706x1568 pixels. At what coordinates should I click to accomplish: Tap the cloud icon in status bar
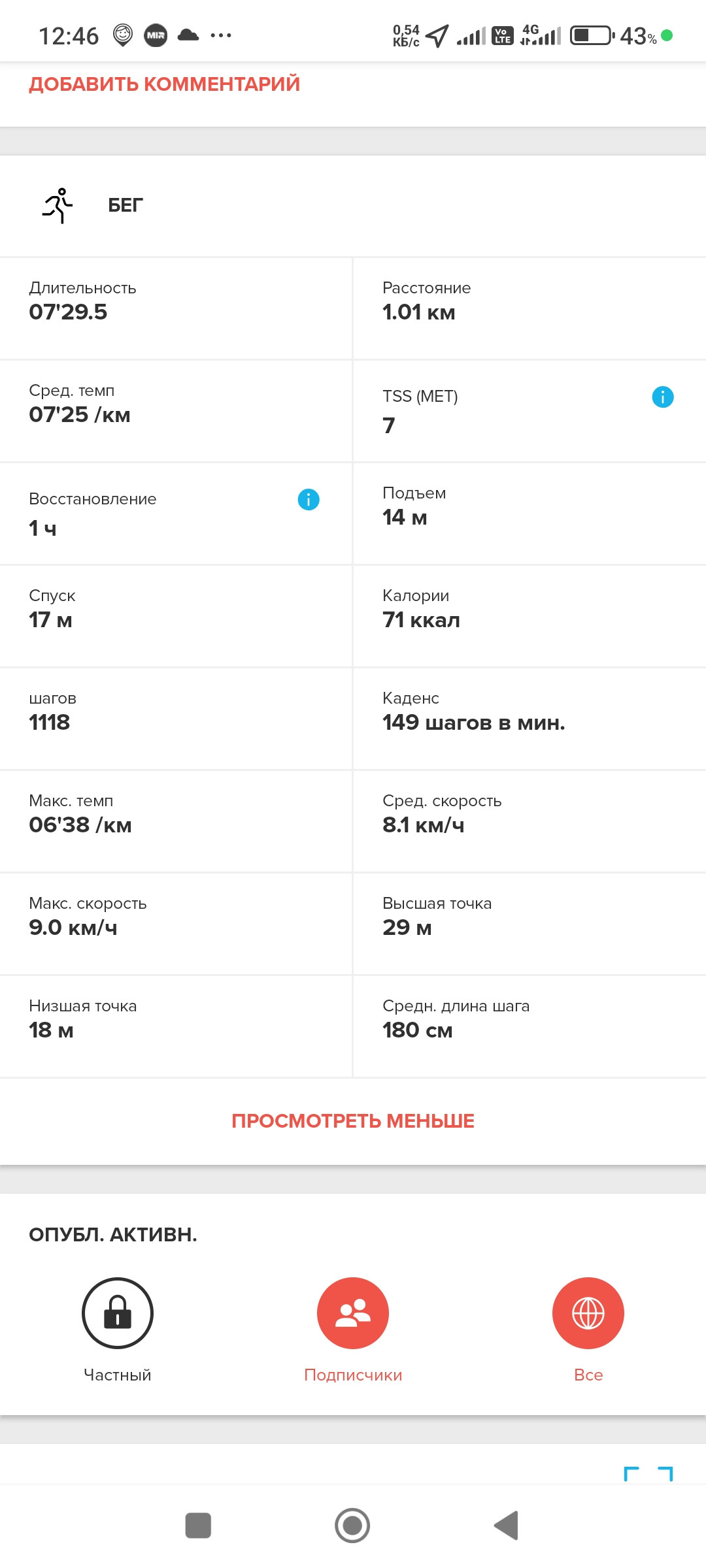[188, 35]
